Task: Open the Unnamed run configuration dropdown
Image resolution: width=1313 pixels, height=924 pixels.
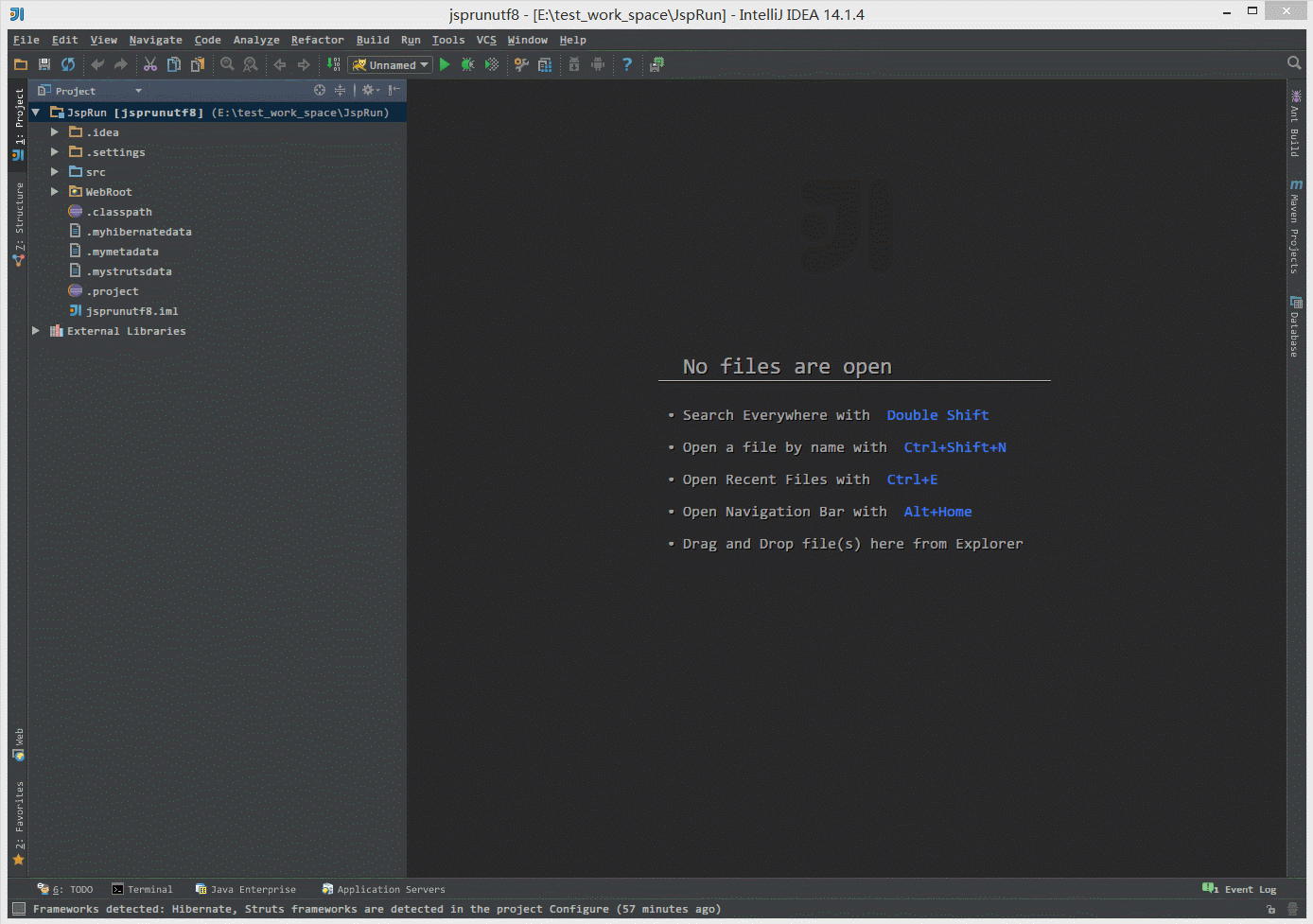Action: (x=391, y=65)
